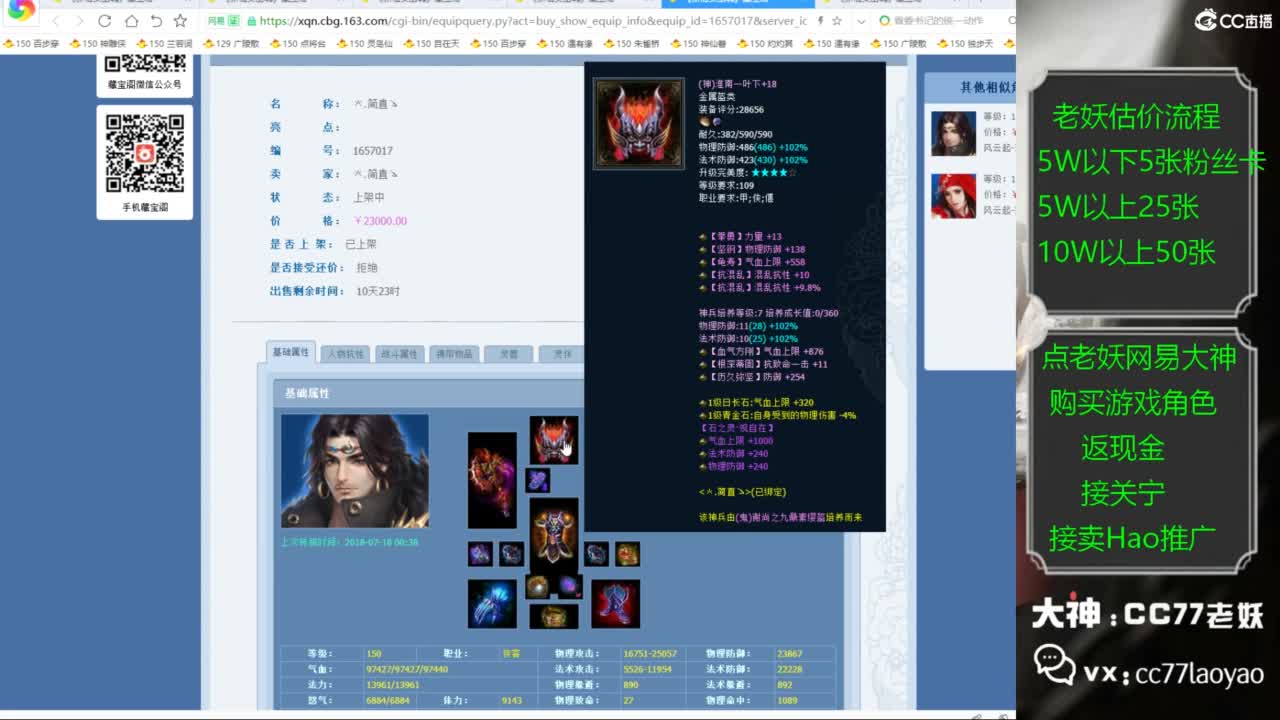
Task: Open the 150 点将台 bookmark
Action: (x=299, y=44)
